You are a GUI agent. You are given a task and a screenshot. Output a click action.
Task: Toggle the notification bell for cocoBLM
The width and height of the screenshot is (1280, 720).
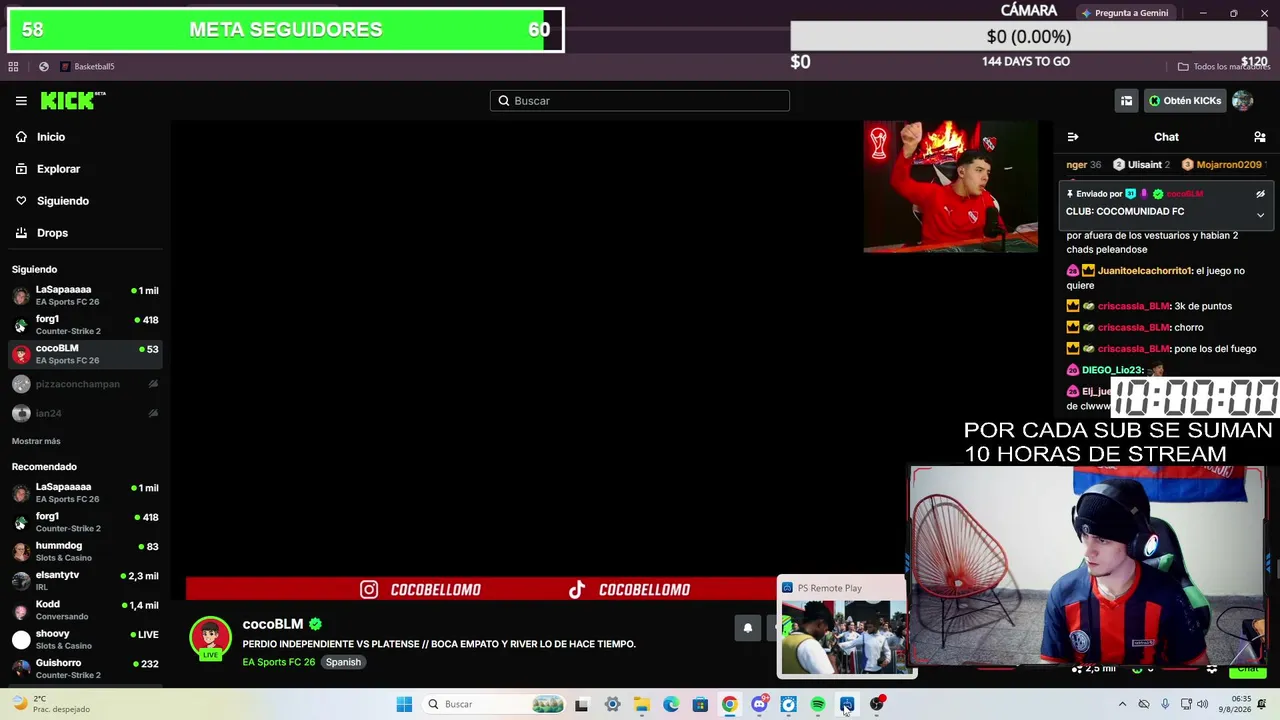[x=747, y=628]
